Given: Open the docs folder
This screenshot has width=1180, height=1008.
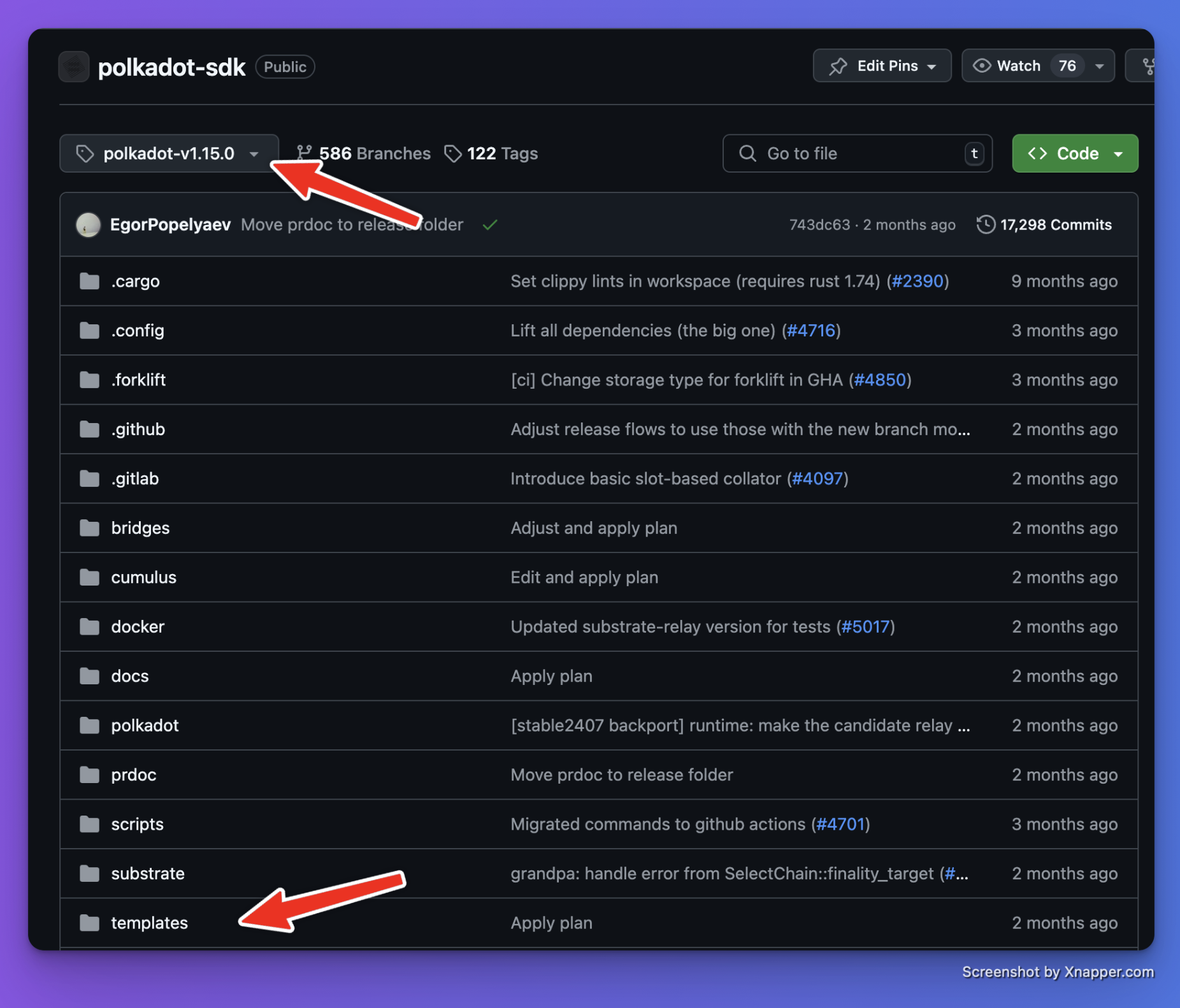Looking at the screenshot, I should click(x=130, y=676).
